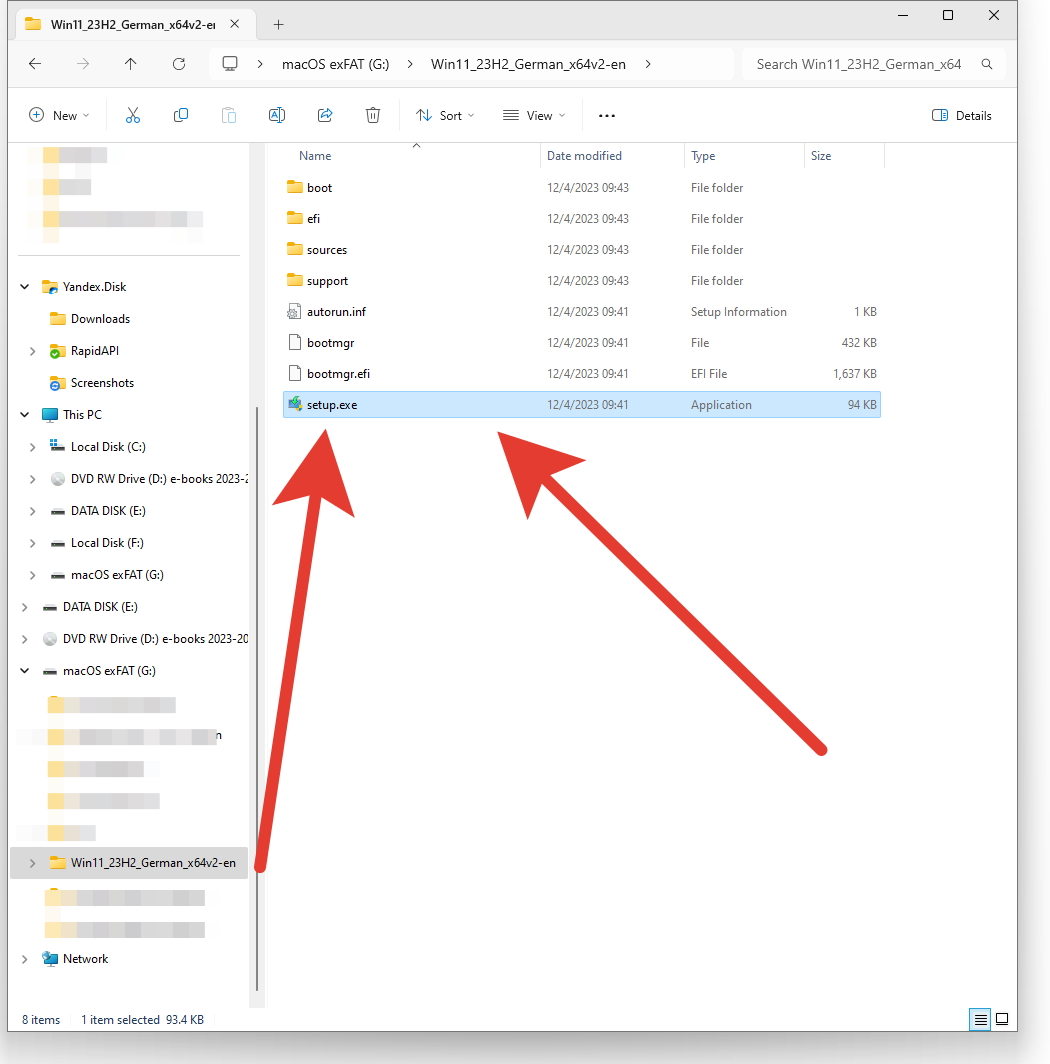
Task: Select Network in navigation pane
Action: point(86,959)
